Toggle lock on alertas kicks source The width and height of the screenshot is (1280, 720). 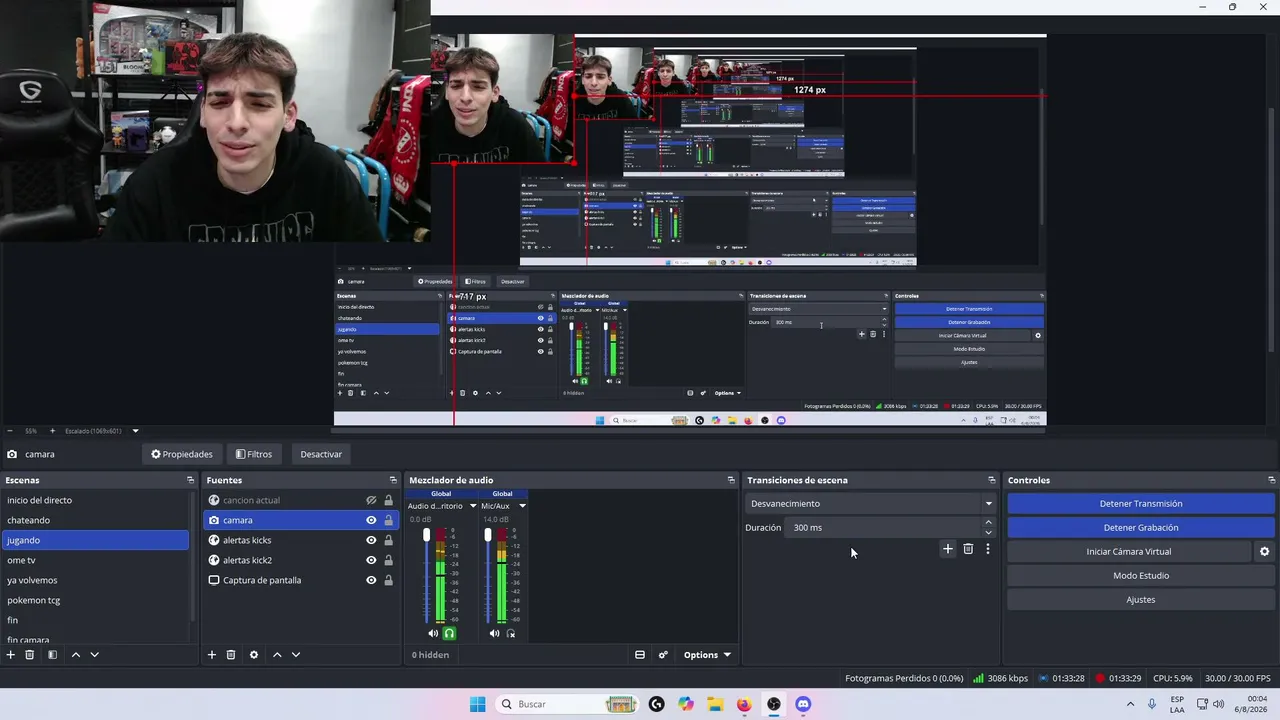coord(388,540)
